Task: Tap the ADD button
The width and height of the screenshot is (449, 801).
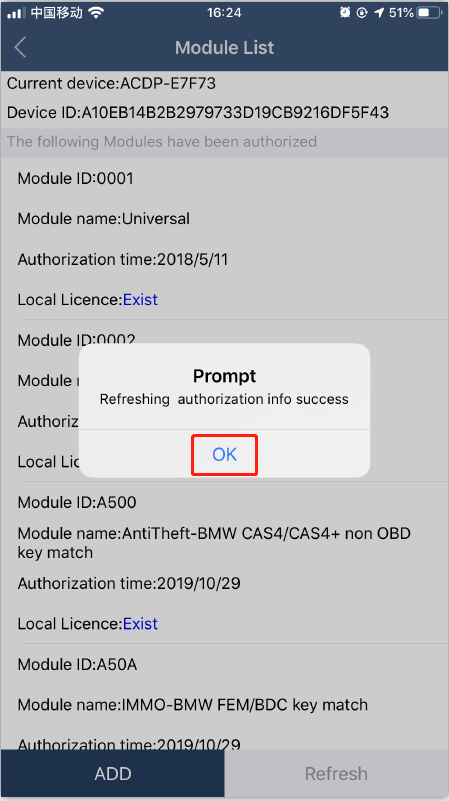Action: pyautogui.click(x=112, y=773)
